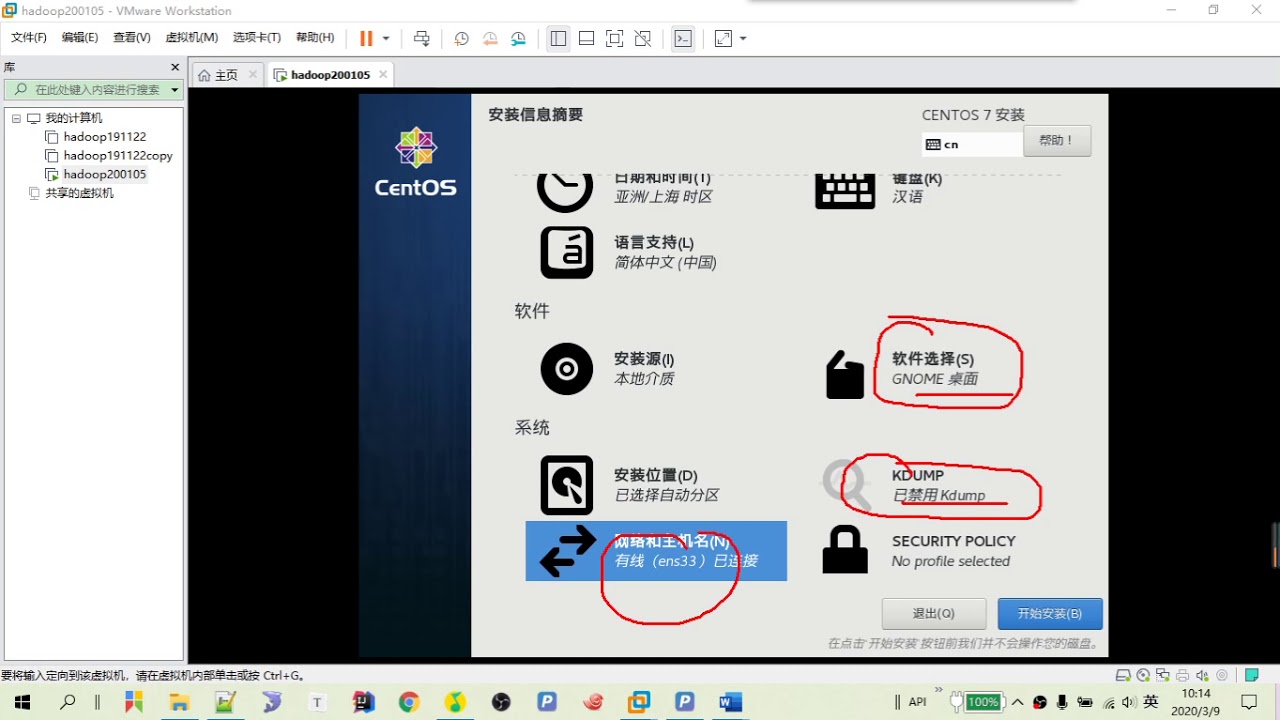Open Word from the taskbar
Screen dimensions: 1280x720
pos(731,702)
